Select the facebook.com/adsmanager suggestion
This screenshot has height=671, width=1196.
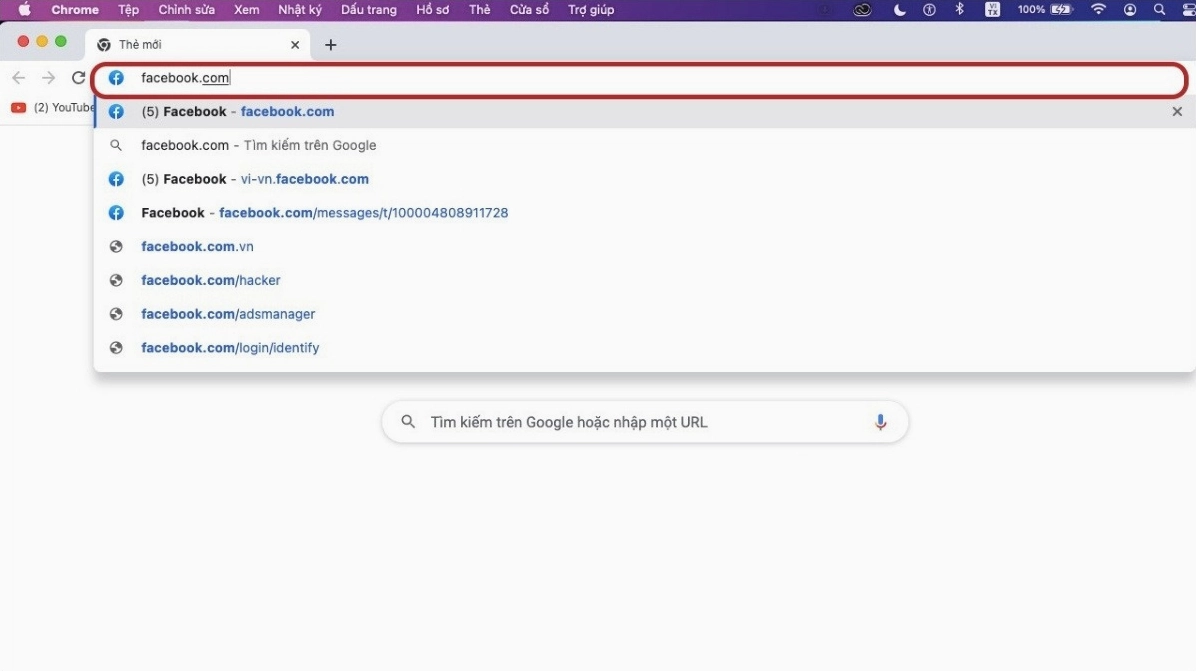228,313
